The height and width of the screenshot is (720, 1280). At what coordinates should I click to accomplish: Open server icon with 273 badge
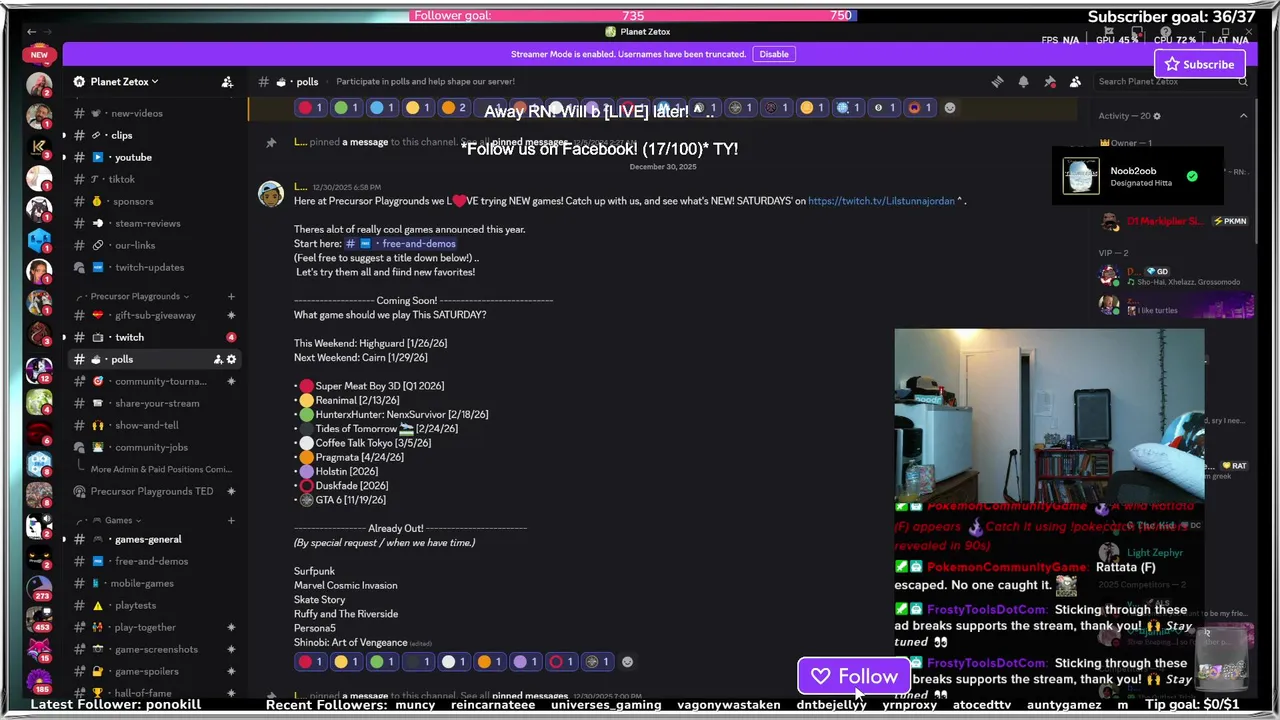39,588
